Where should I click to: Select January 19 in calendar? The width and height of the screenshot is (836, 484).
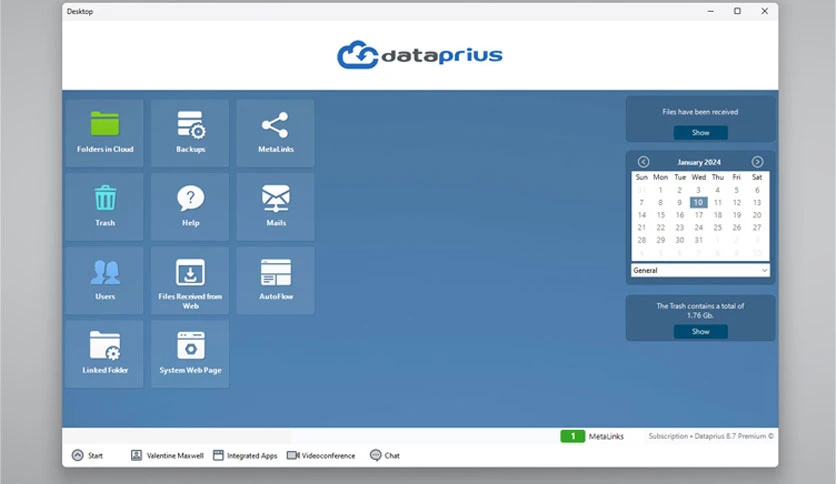pyautogui.click(x=737, y=215)
